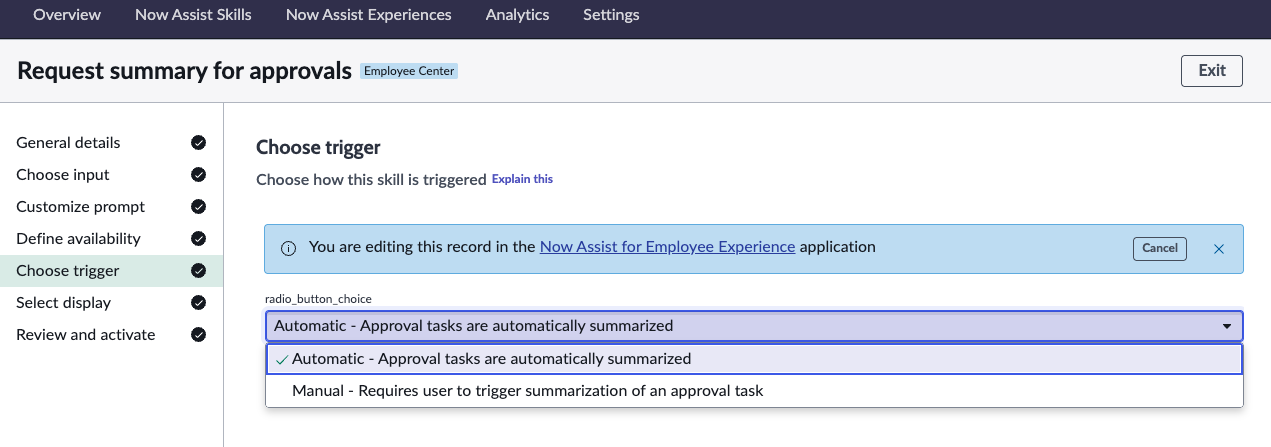Click the Choose trigger completed checkmark icon

[198, 271]
